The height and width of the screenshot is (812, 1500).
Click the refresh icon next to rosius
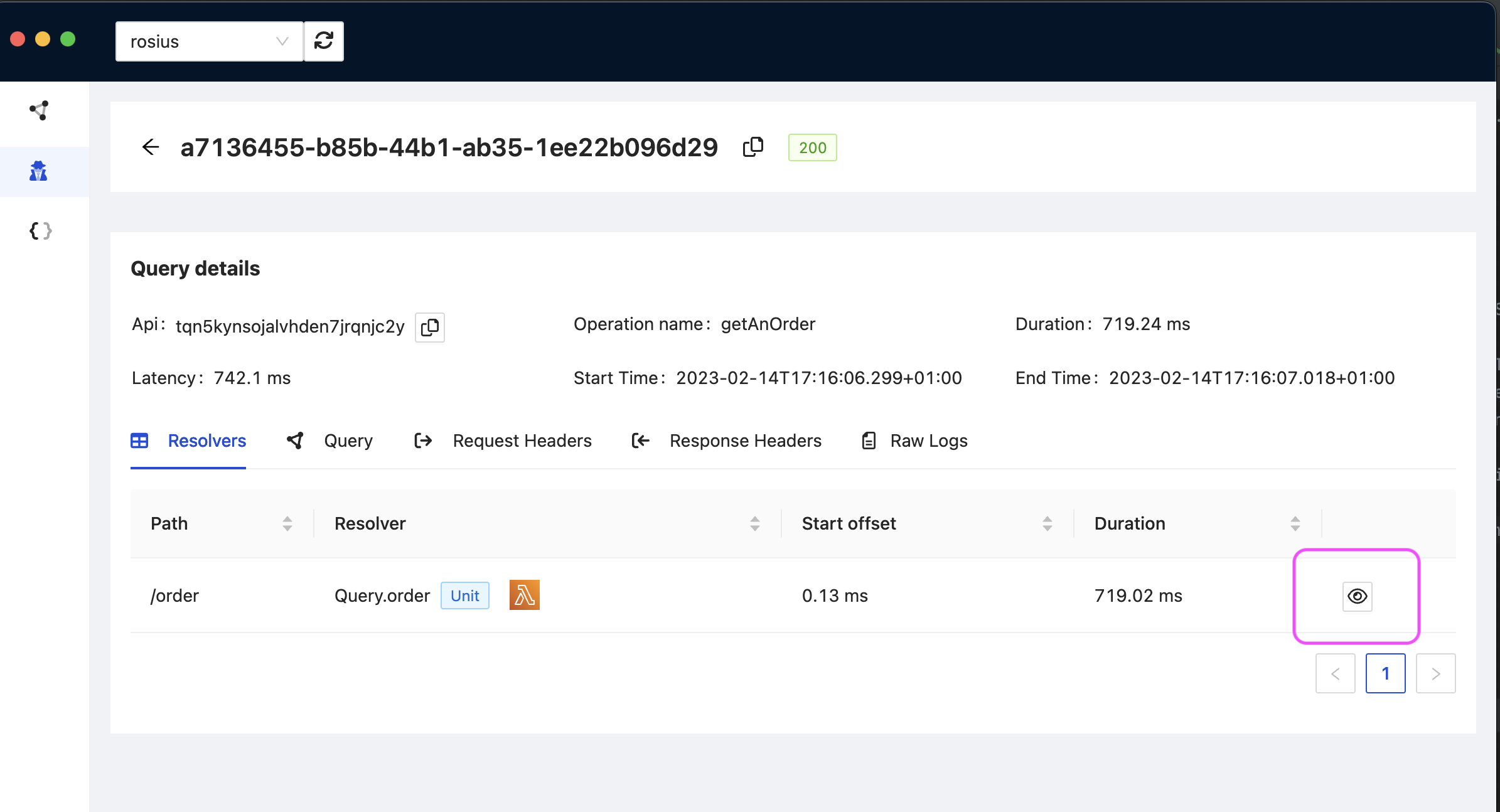click(323, 41)
